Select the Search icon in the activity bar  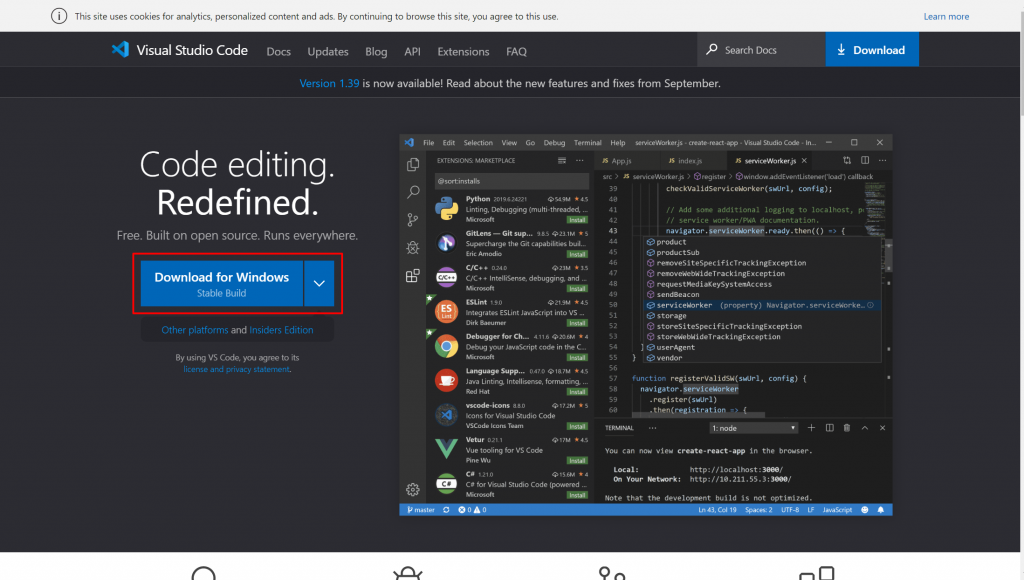tap(413, 192)
